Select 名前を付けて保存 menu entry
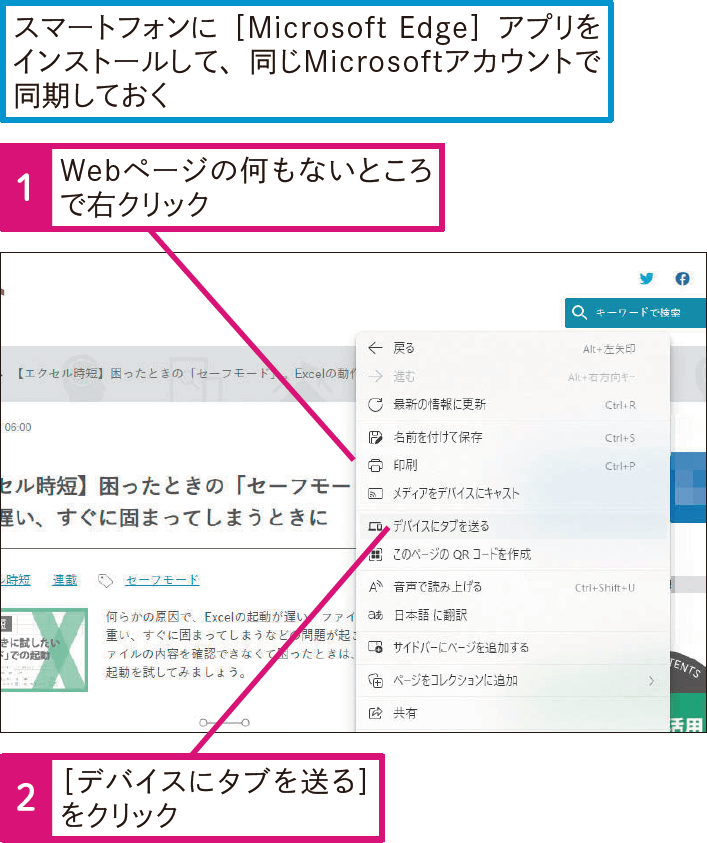Viewport: 707px width, 843px height. 513,437
